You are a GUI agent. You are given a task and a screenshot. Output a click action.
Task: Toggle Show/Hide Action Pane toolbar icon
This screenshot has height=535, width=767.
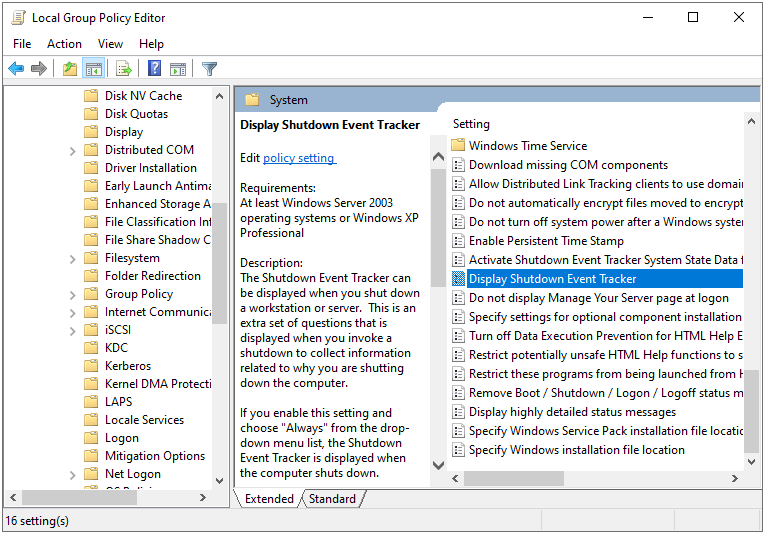[x=178, y=69]
